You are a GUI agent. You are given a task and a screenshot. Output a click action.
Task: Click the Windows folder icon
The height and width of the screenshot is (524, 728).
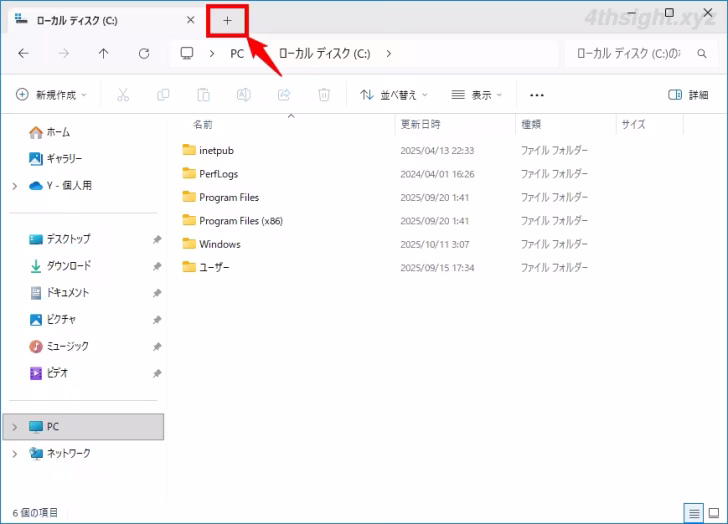[x=189, y=243]
